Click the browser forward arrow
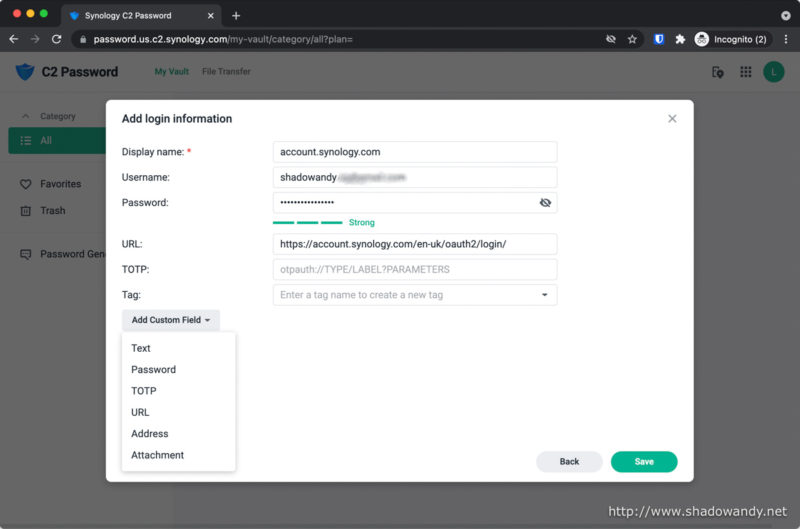The height and width of the screenshot is (529, 800). [x=35, y=39]
